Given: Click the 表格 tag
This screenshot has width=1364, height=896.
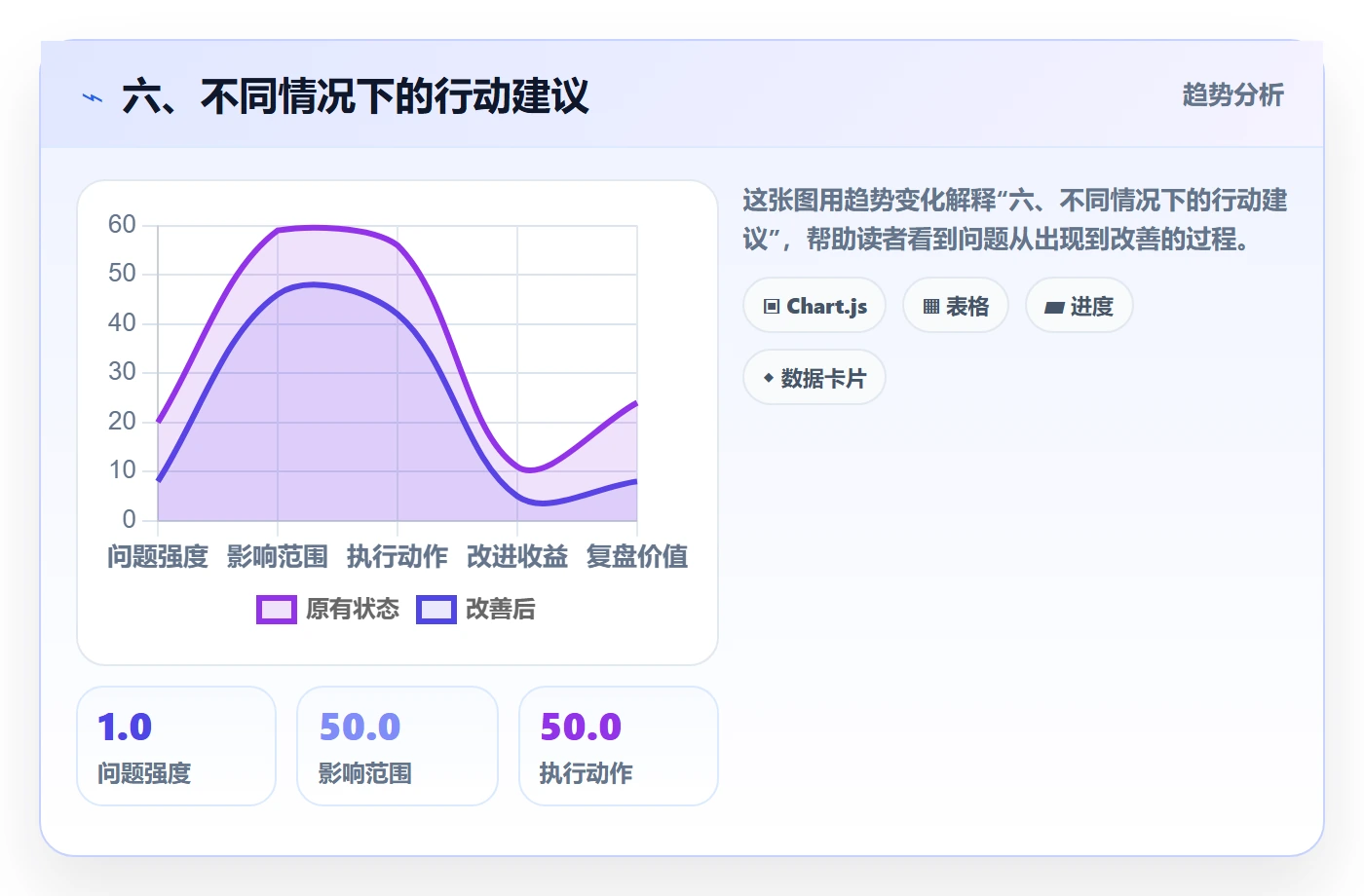Looking at the screenshot, I should point(956,306).
